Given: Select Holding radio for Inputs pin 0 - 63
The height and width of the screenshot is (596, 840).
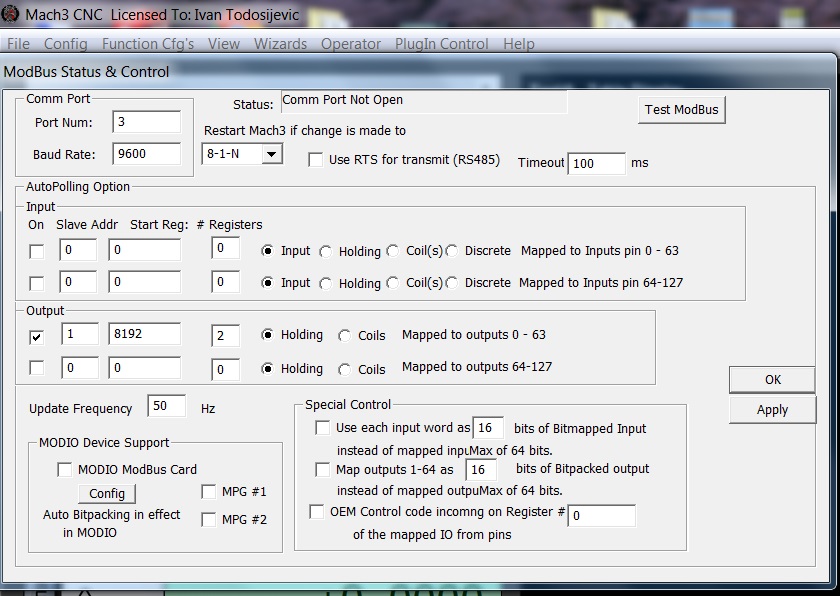Looking at the screenshot, I should tap(325, 252).
